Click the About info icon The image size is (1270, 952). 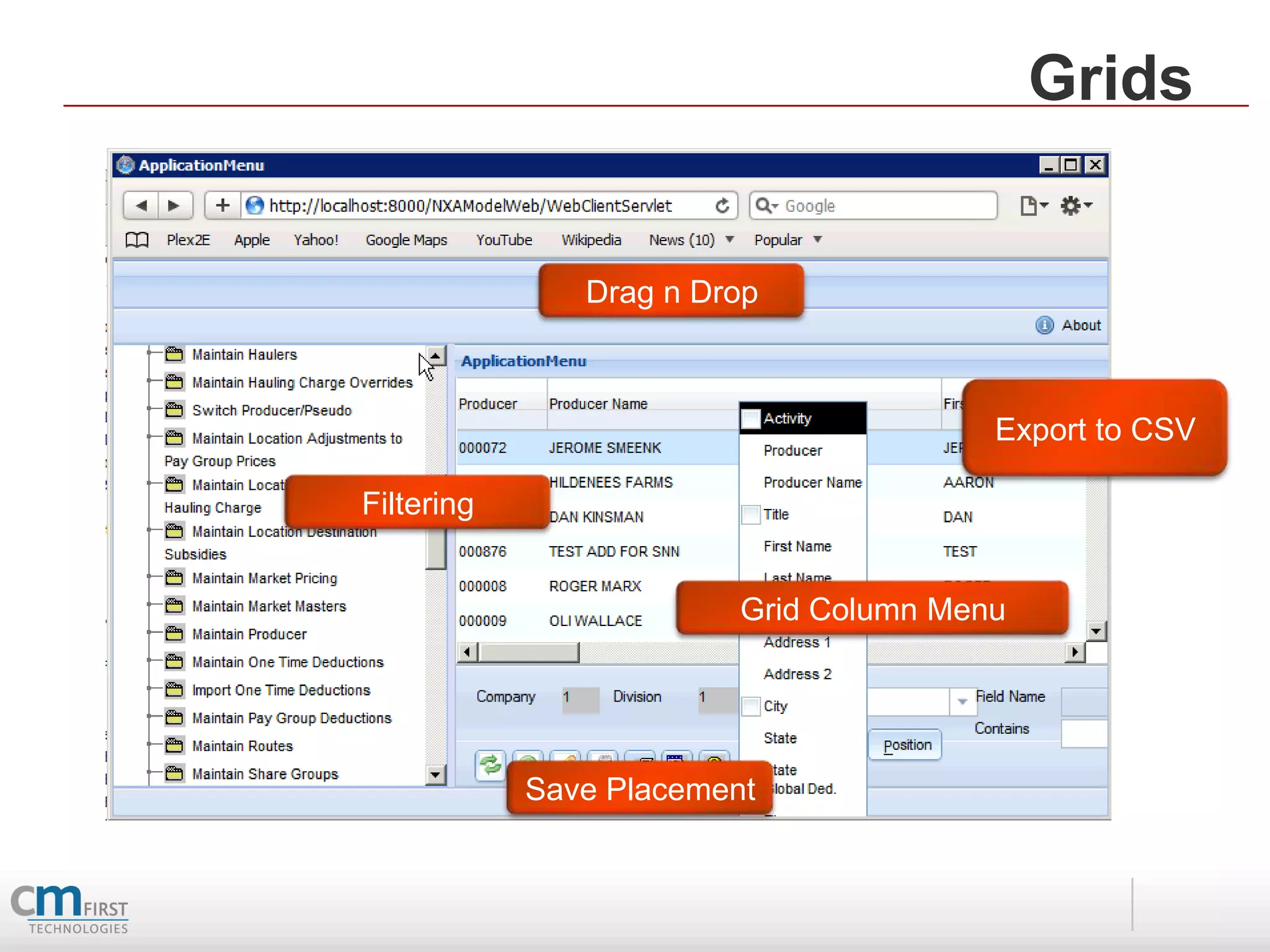pos(1045,325)
